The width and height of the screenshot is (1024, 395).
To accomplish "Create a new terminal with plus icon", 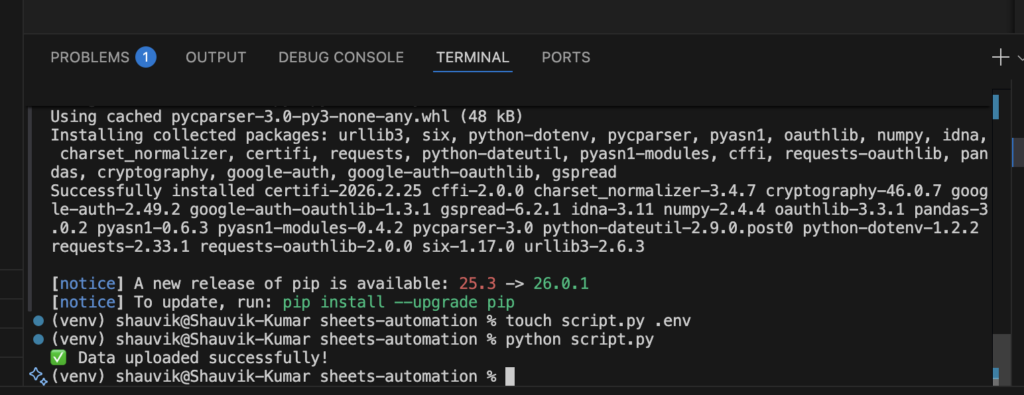I will click(x=1000, y=57).
